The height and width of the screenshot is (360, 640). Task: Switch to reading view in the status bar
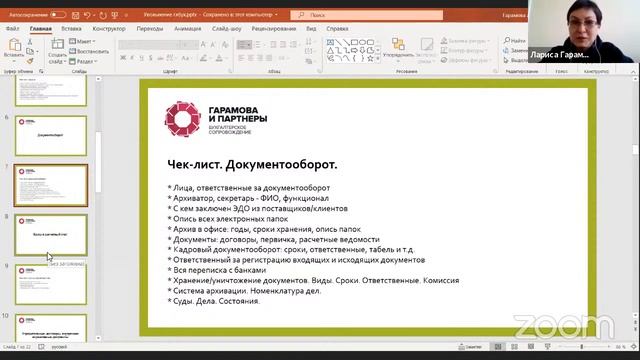531,347
